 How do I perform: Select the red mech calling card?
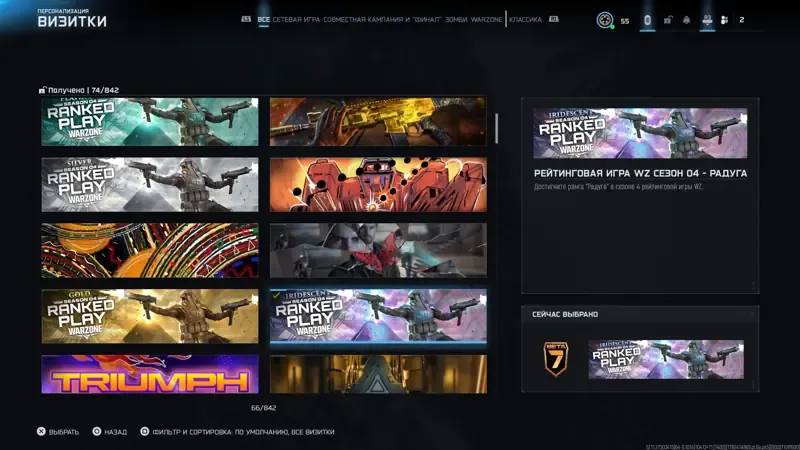(378, 184)
